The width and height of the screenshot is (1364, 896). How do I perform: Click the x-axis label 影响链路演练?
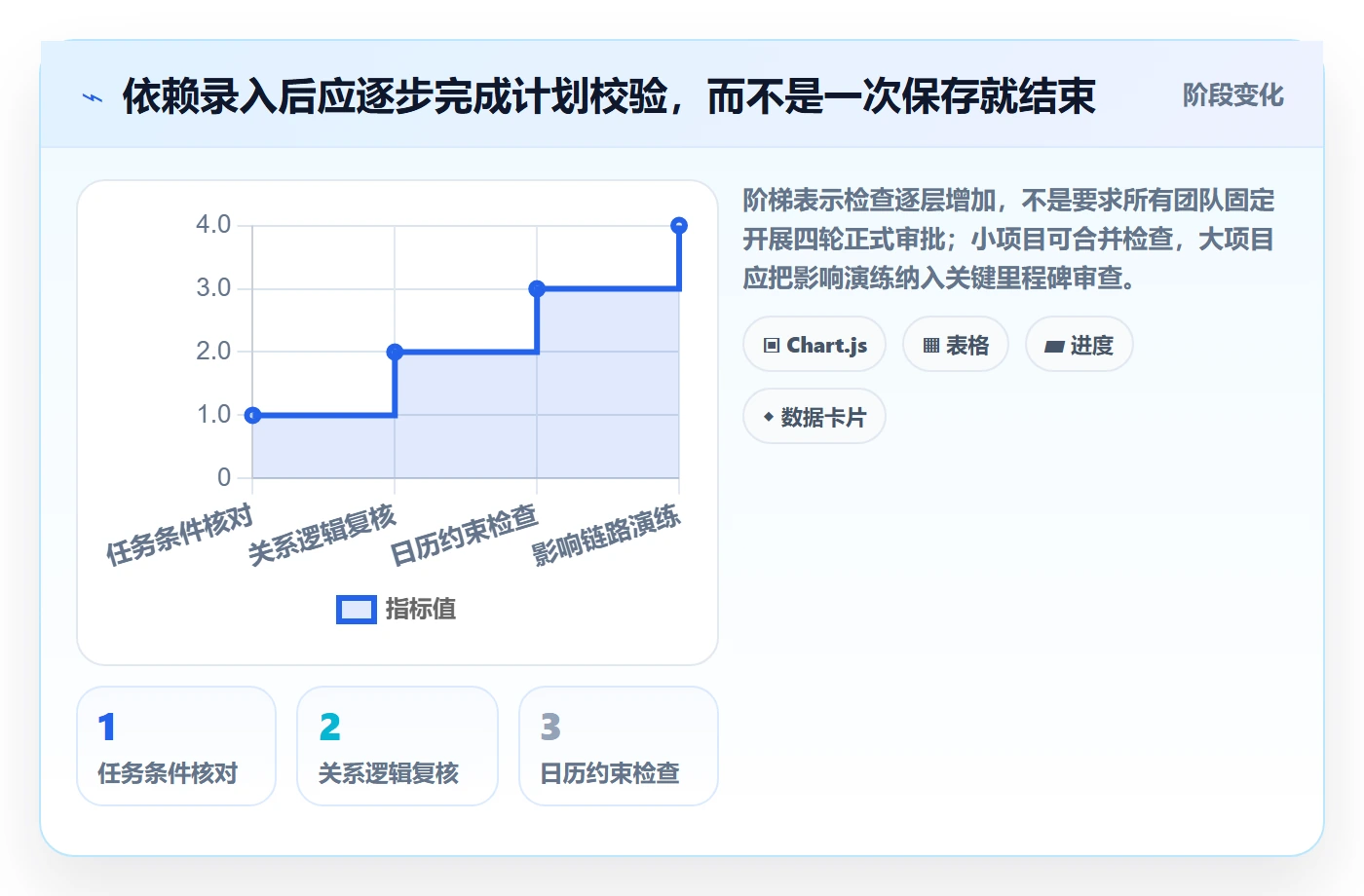pyautogui.click(x=606, y=534)
